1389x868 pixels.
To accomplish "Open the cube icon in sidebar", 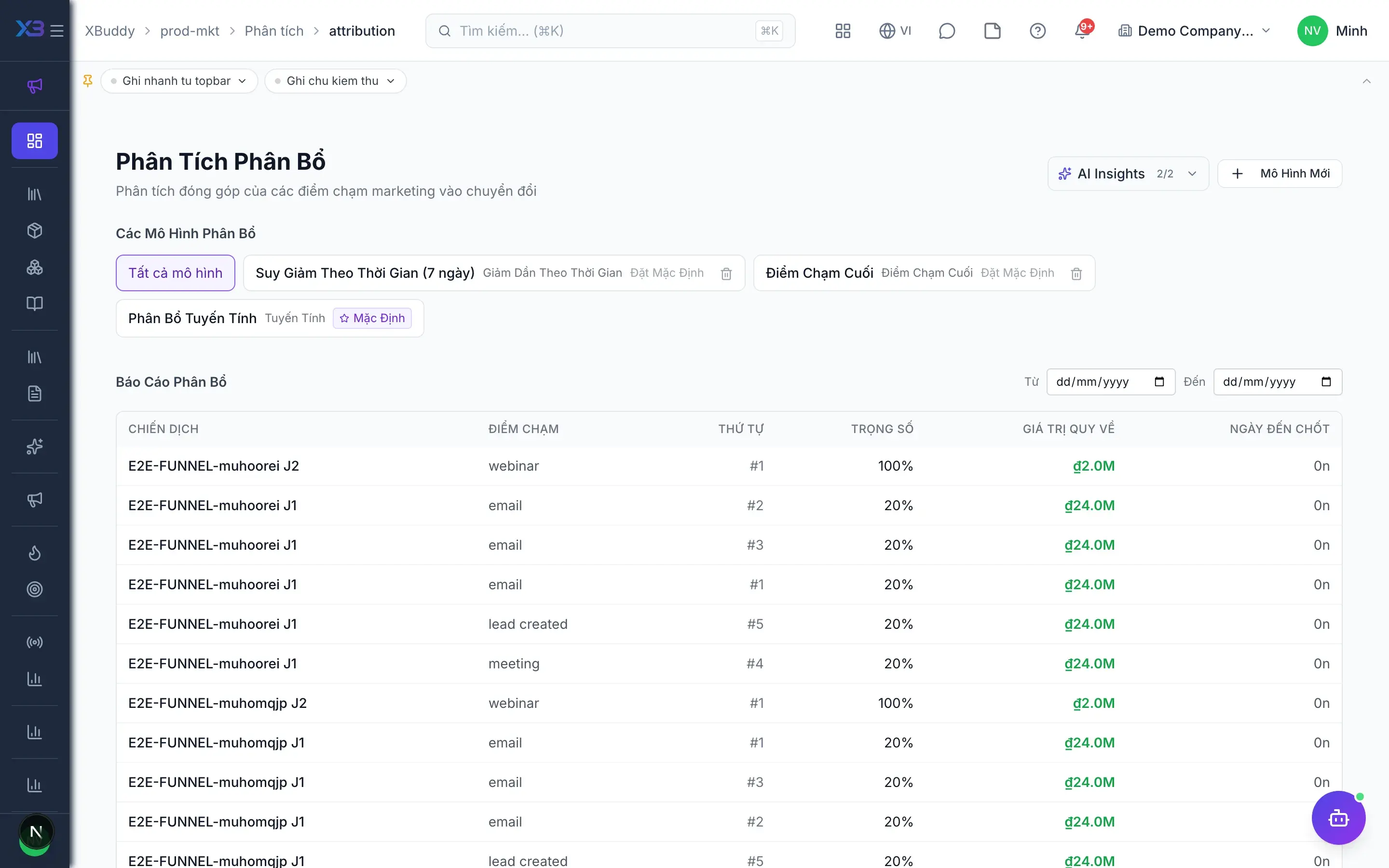I will (x=34, y=231).
